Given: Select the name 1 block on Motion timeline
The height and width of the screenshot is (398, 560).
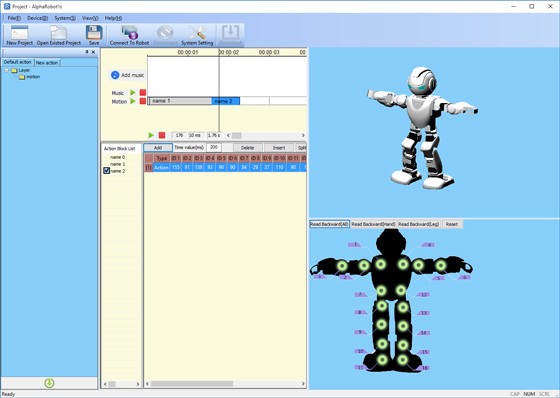Looking at the screenshot, I should click(x=180, y=101).
